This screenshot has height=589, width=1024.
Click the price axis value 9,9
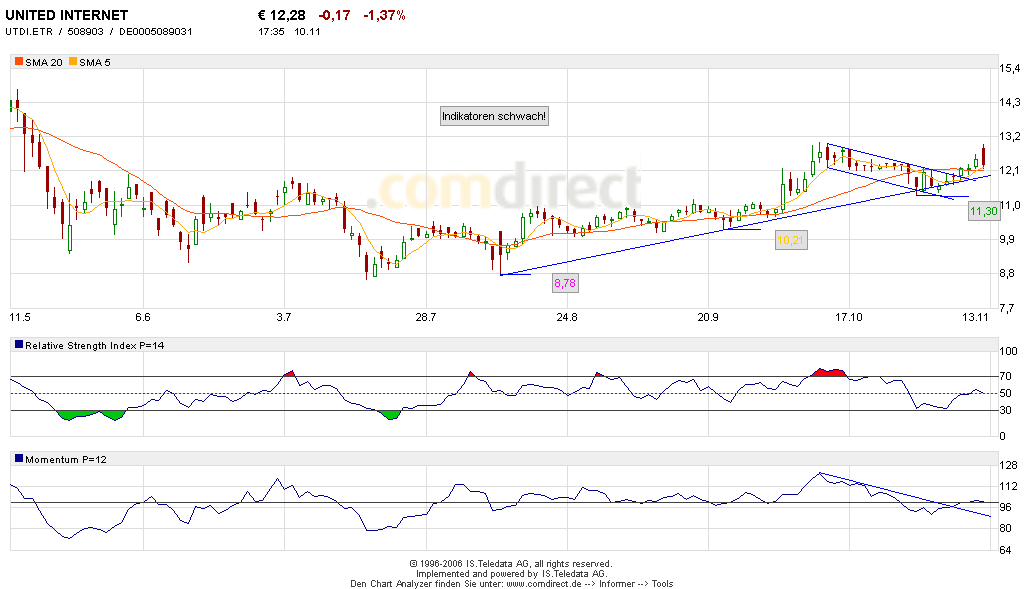pos(1009,240)
